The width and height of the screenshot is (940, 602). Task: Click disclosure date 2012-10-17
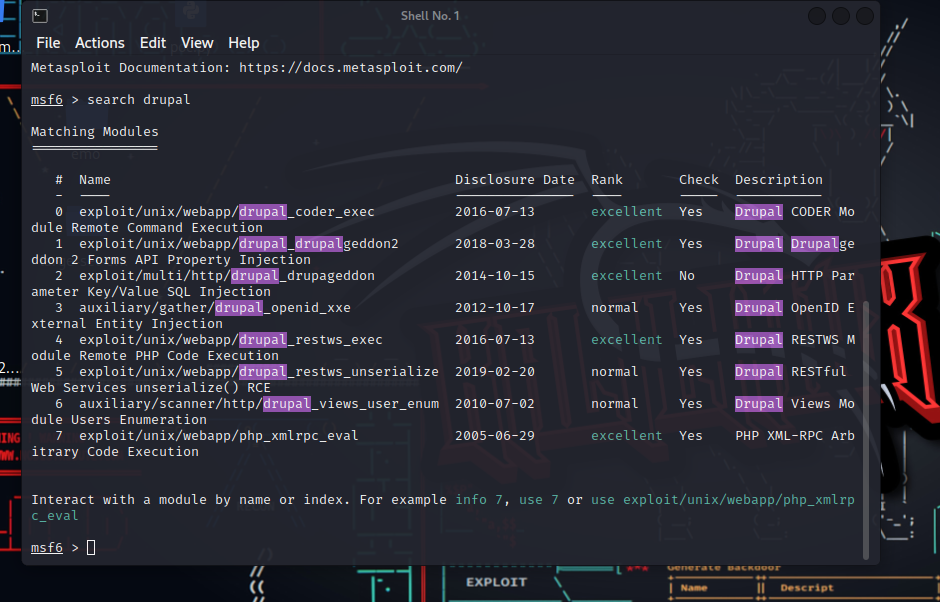pos(495,308)
